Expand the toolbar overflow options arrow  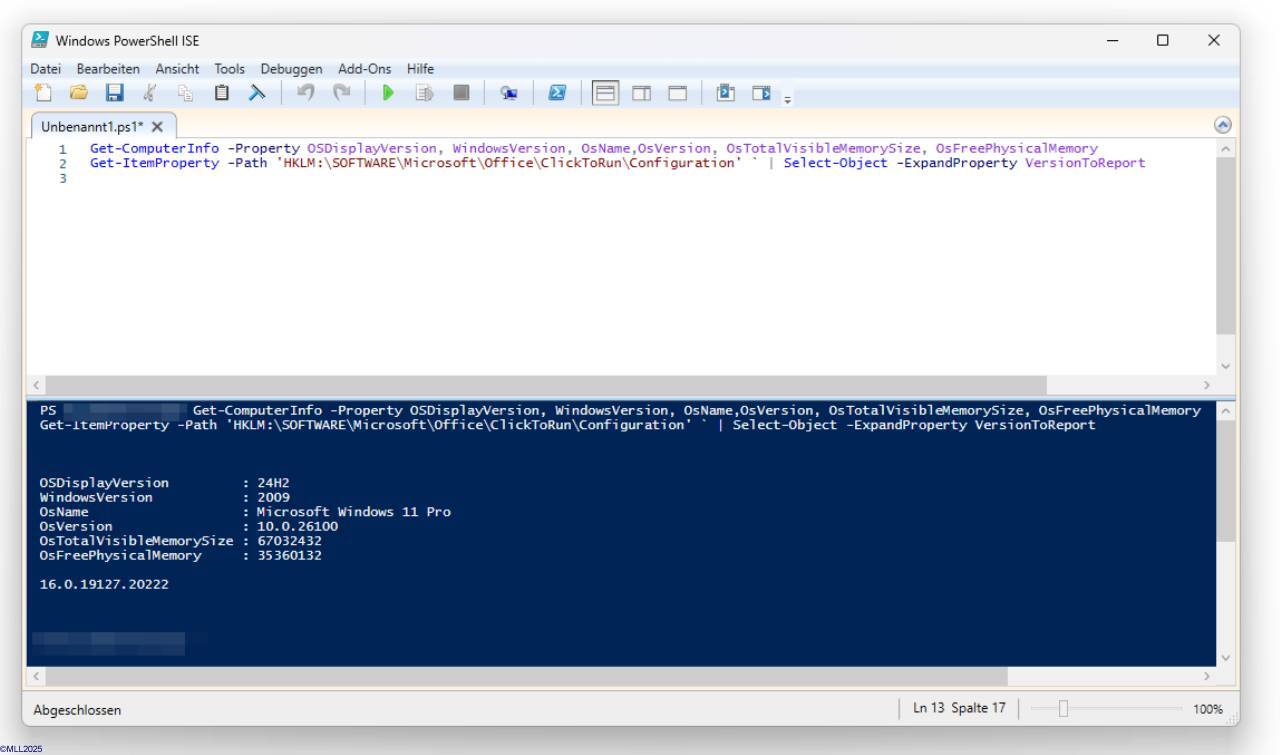click(x=787, y=98)
